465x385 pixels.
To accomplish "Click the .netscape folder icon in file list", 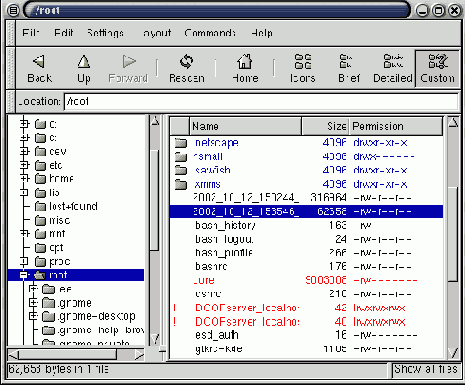I will click(x=181, y=143).
